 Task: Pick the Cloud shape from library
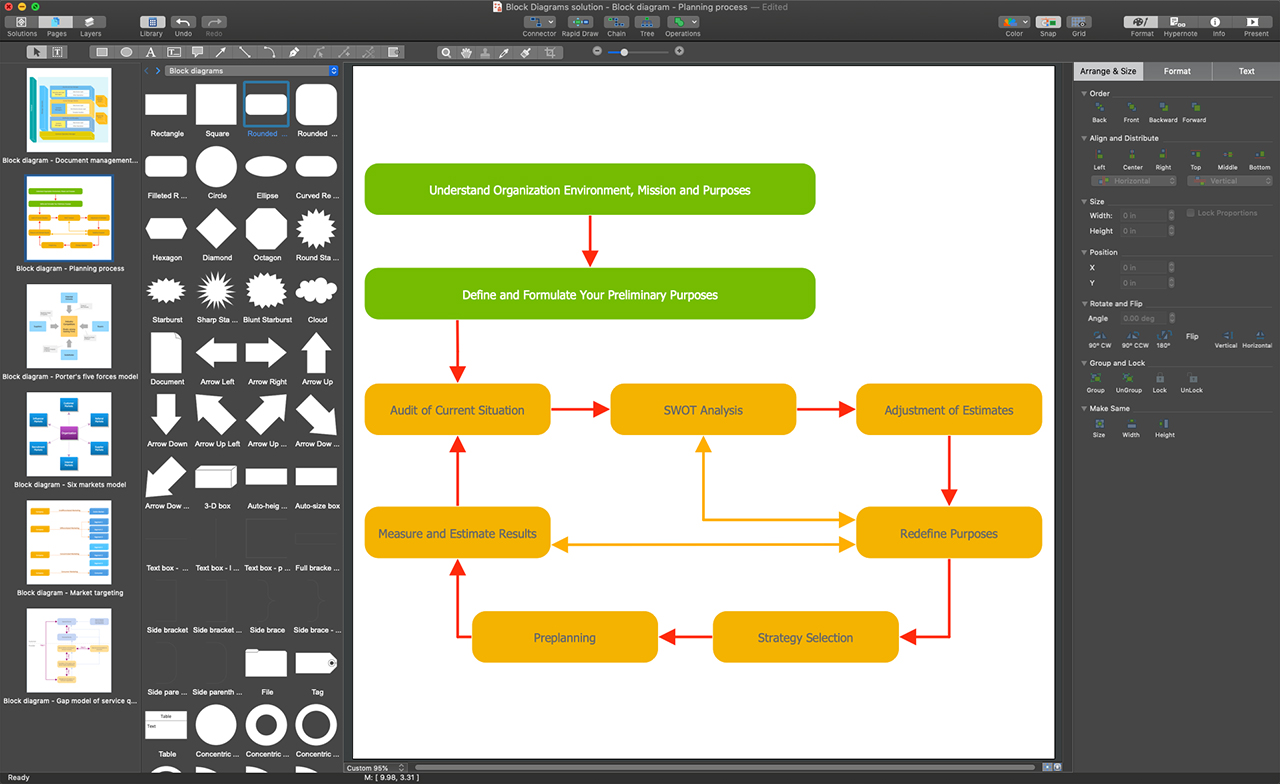coord(317,292)
